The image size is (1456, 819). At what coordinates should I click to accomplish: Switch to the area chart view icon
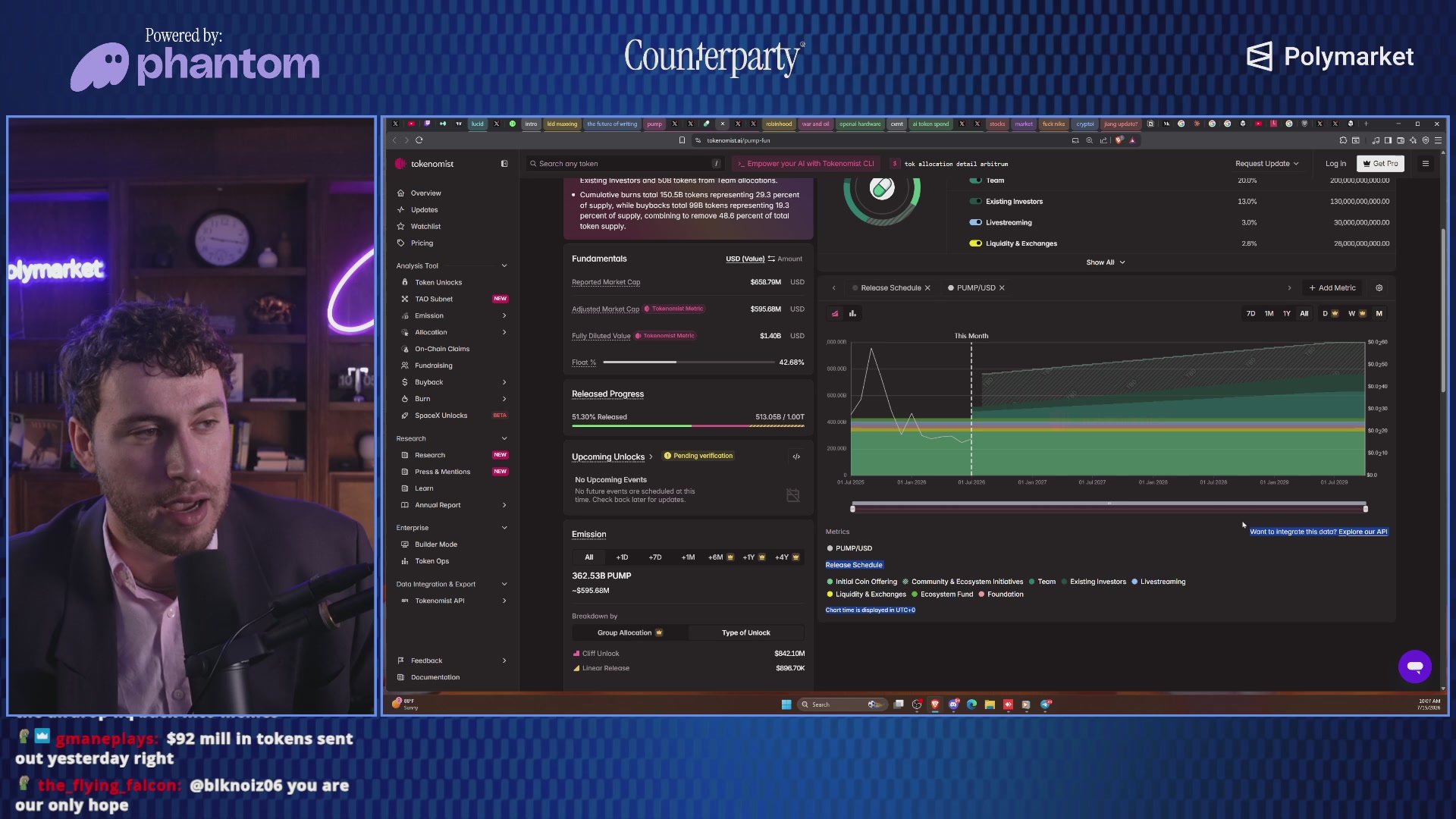click(835, 314)
